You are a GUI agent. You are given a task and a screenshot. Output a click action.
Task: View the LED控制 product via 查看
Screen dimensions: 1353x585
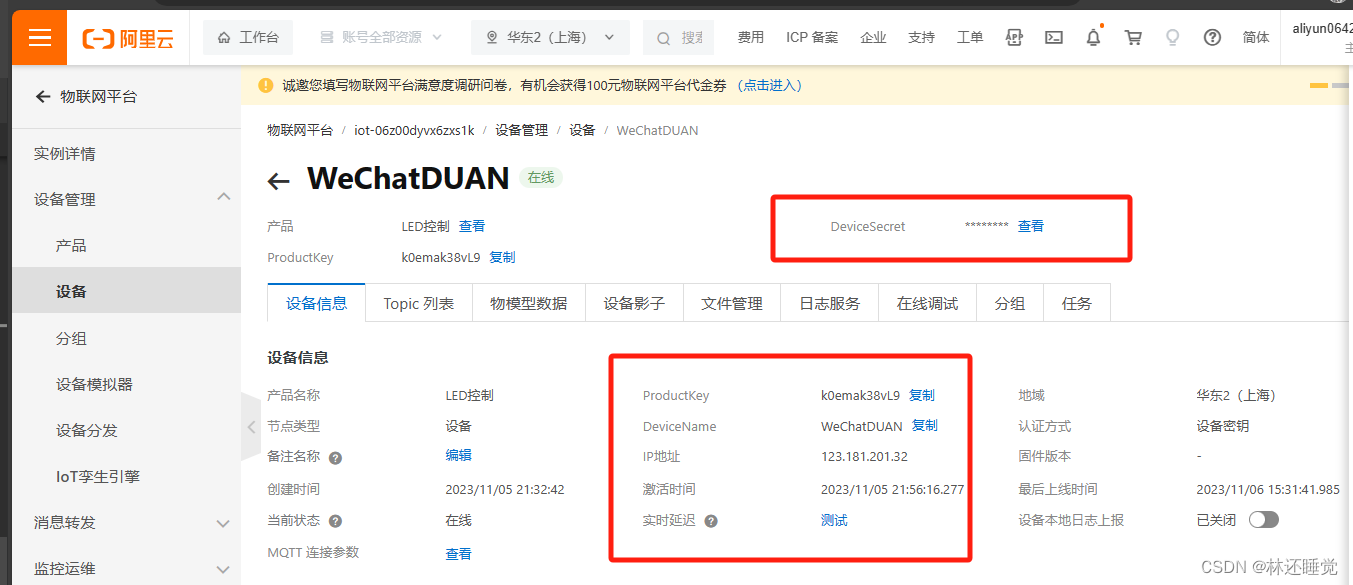tap(472, 226)
